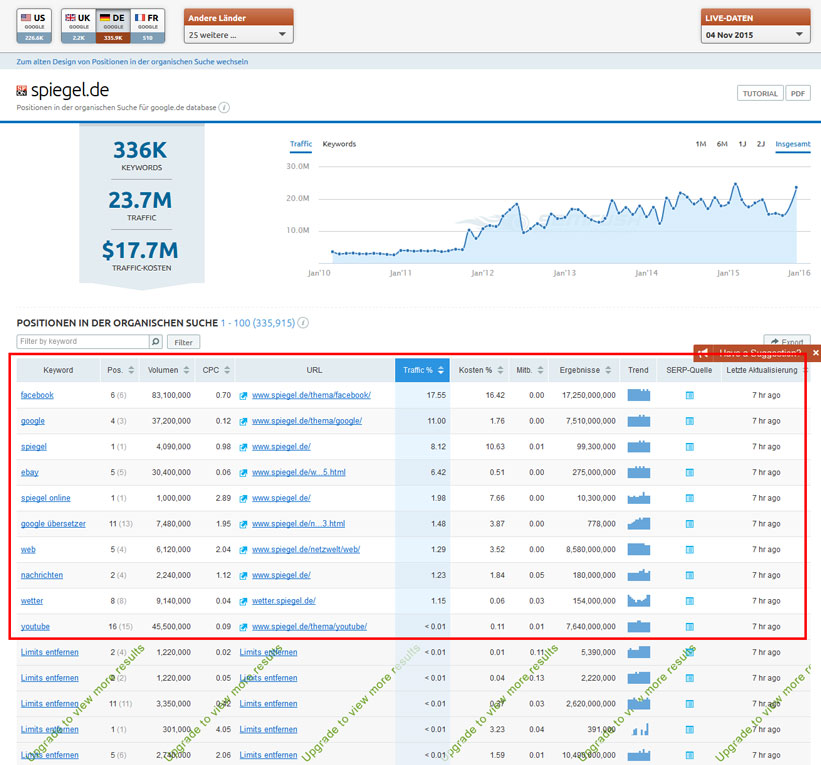
Task: Click the megaphone icon on suggestion banner
Action: [703, 353]
